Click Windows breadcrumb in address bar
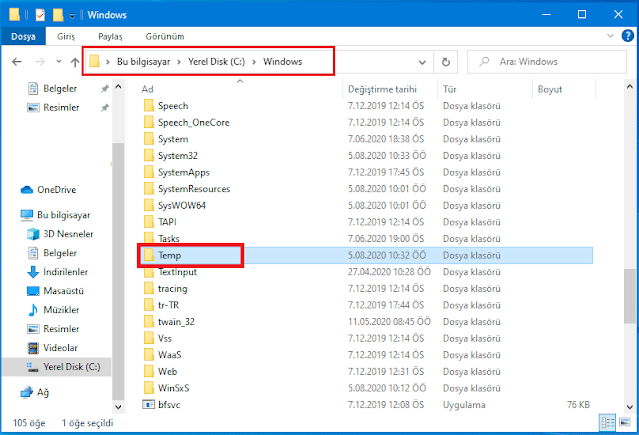This screenshot has width=639, height=435. point(282,62)
